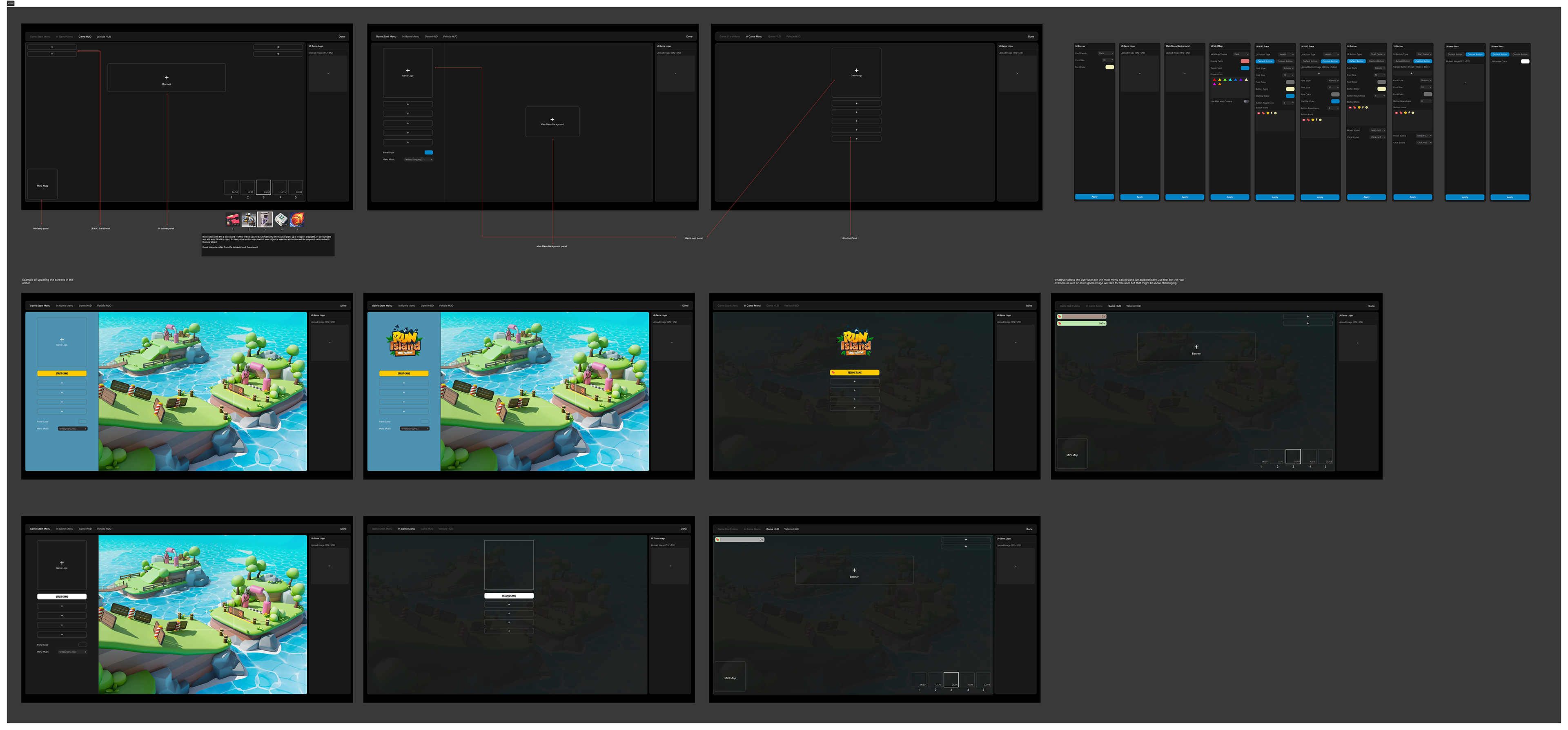
Task: Open Menu Music dropdown in frame with Run Island logo
Action: pos(415,429)
